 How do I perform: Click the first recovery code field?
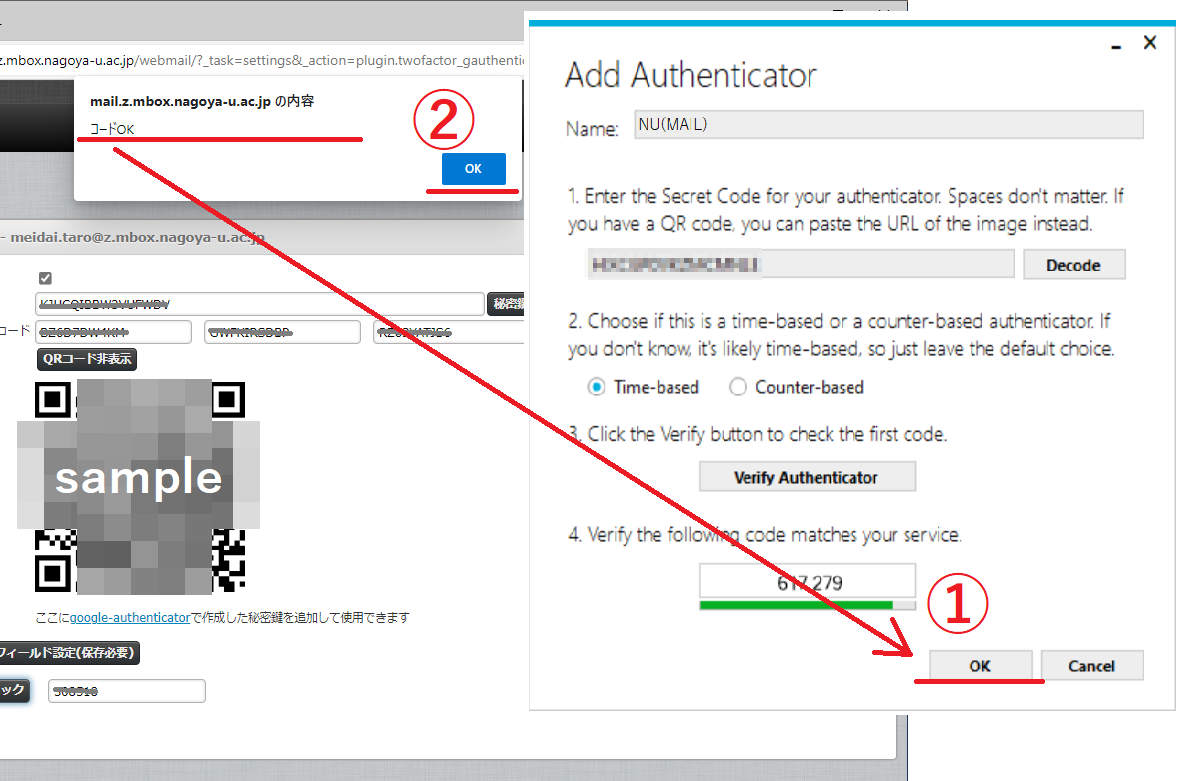click(x=112, y=332)
